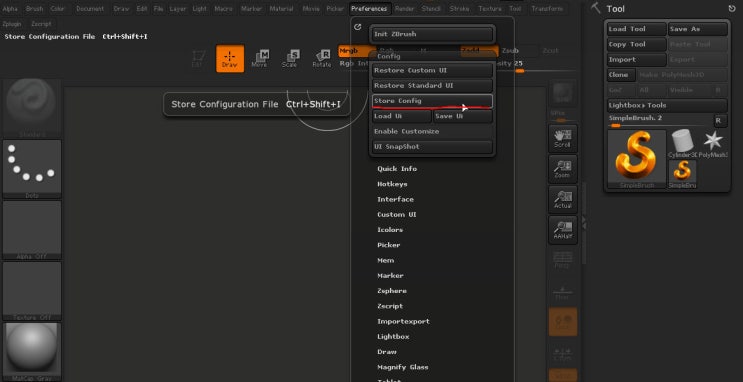
Task: Click the AAHalf icon
Action: (x=562, y=230)
